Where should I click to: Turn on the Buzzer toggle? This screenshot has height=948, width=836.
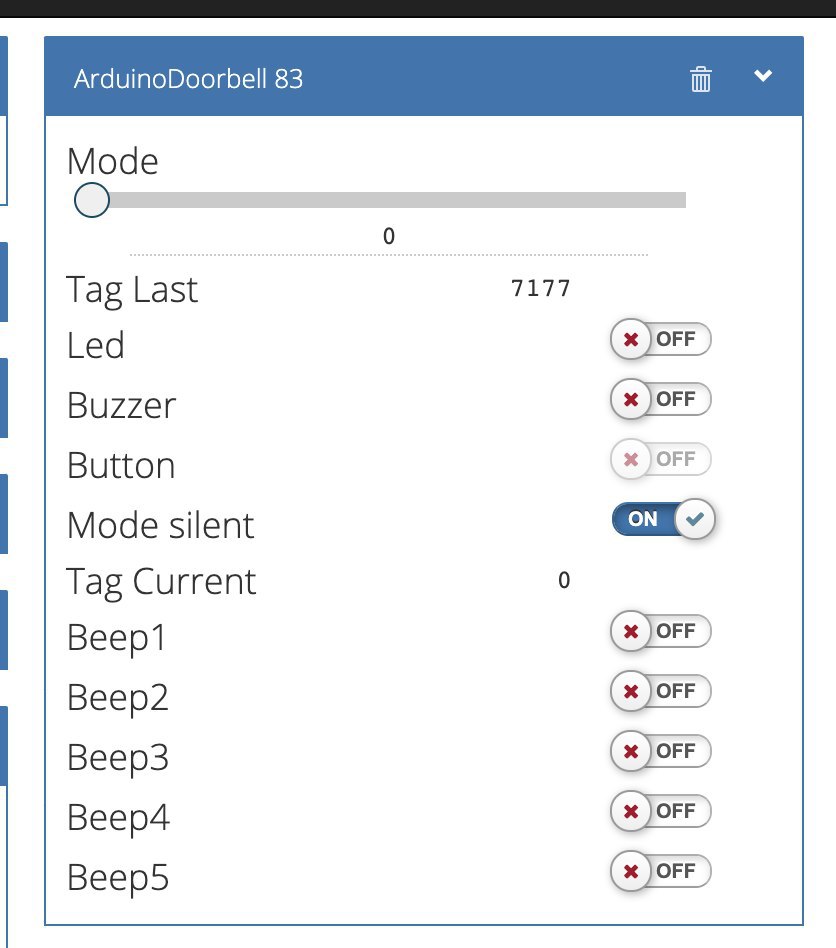pos(661,399)
